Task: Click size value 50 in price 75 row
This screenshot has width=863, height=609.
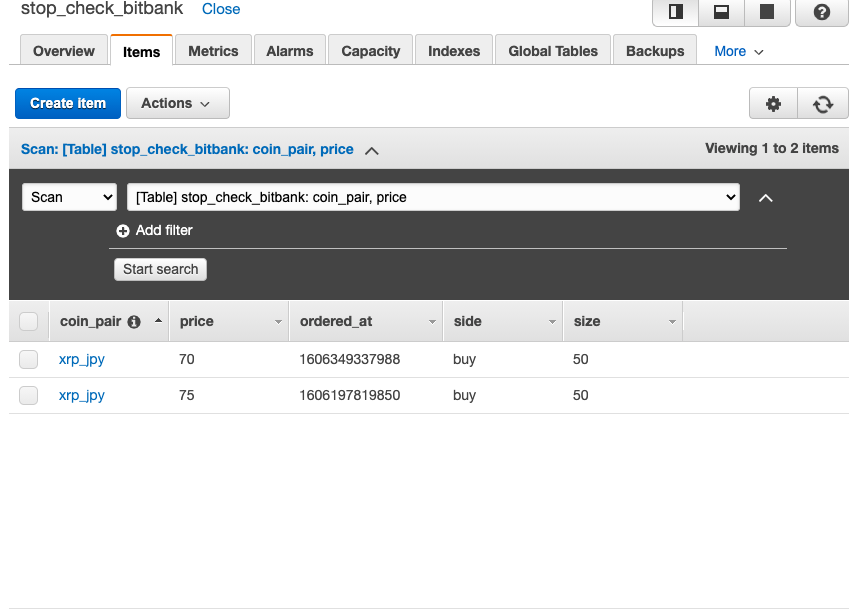Action: coord(581,395)
